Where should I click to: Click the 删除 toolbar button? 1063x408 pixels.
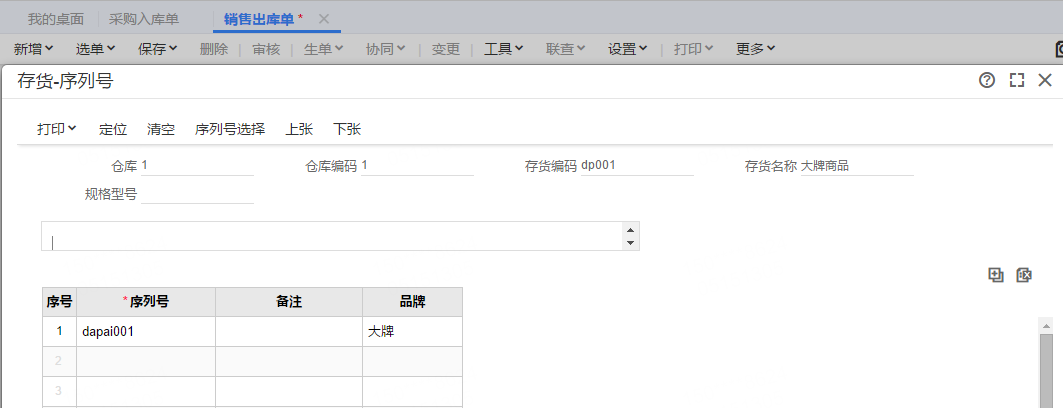pos(214,49)
